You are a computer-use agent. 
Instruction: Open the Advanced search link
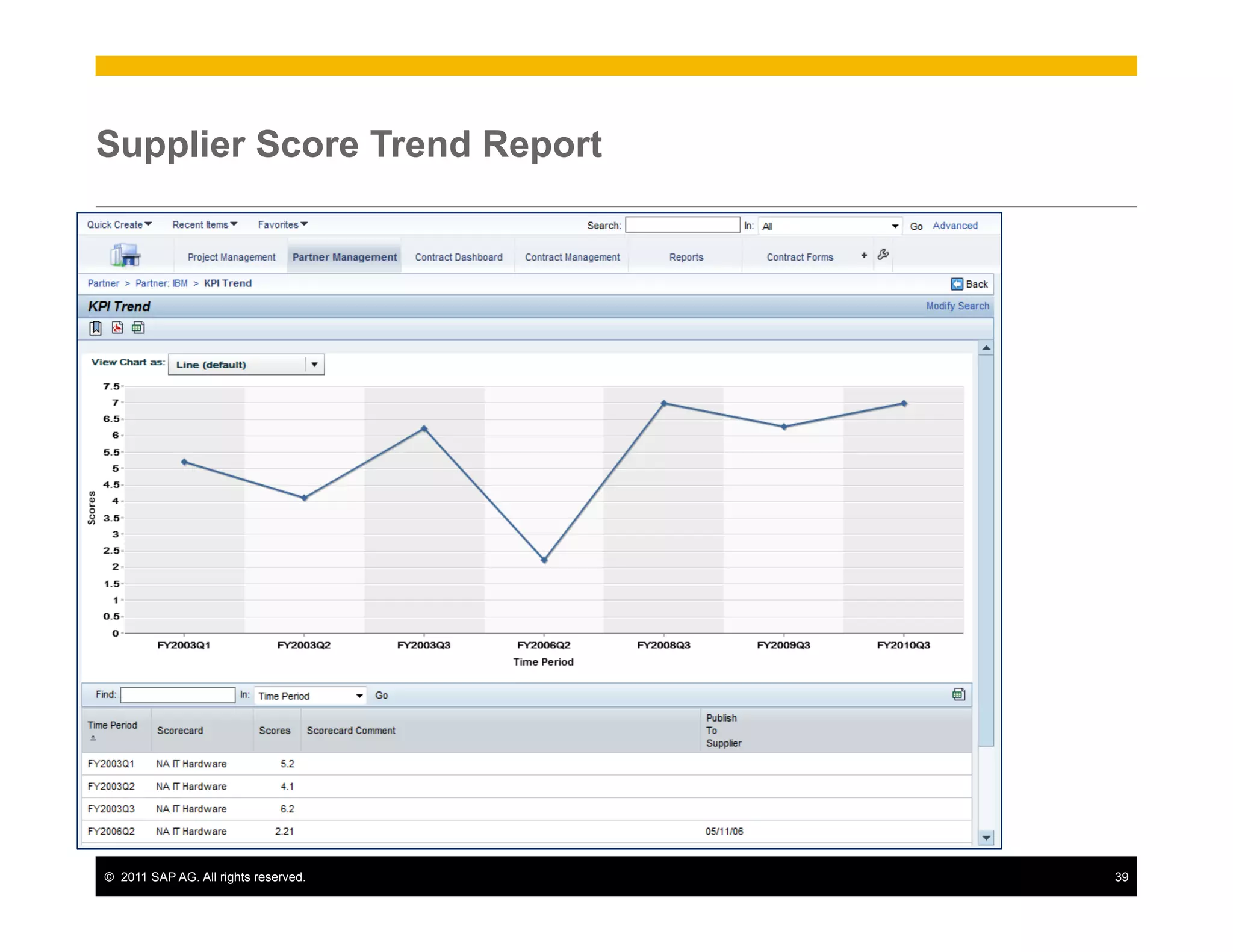[955, 226]
